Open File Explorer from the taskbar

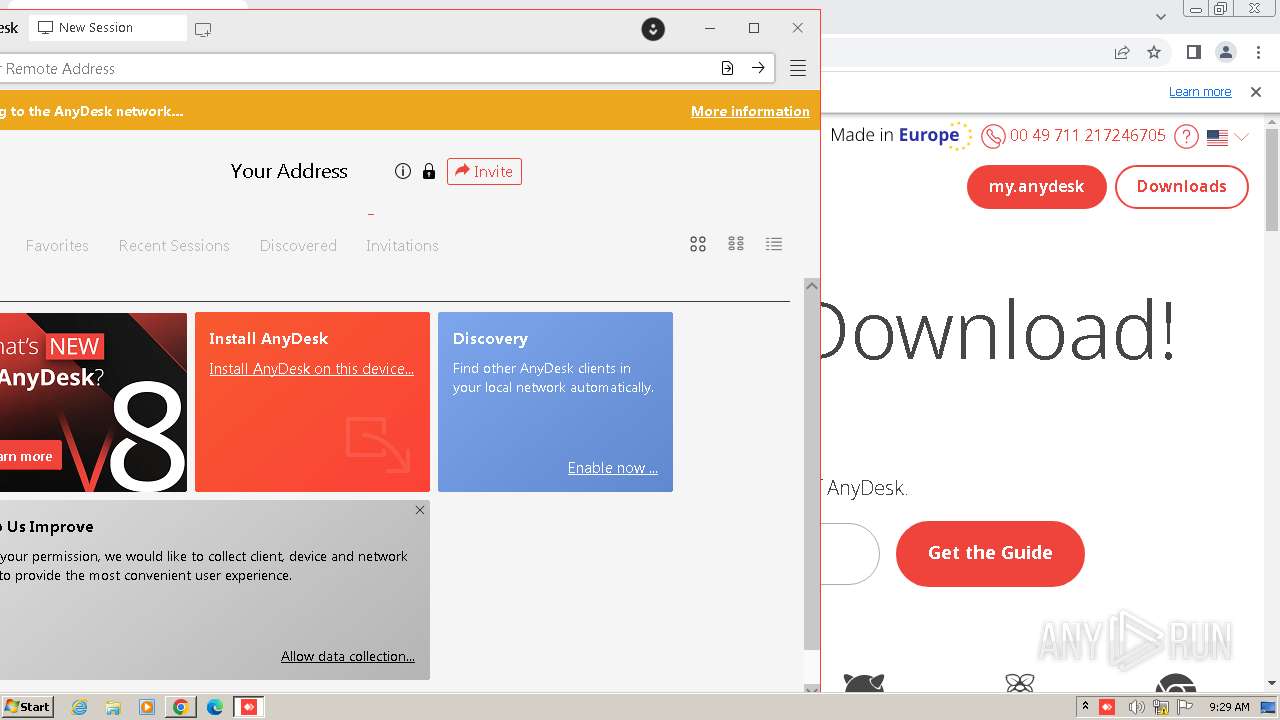pyautogui.click(x=113, y=707)
